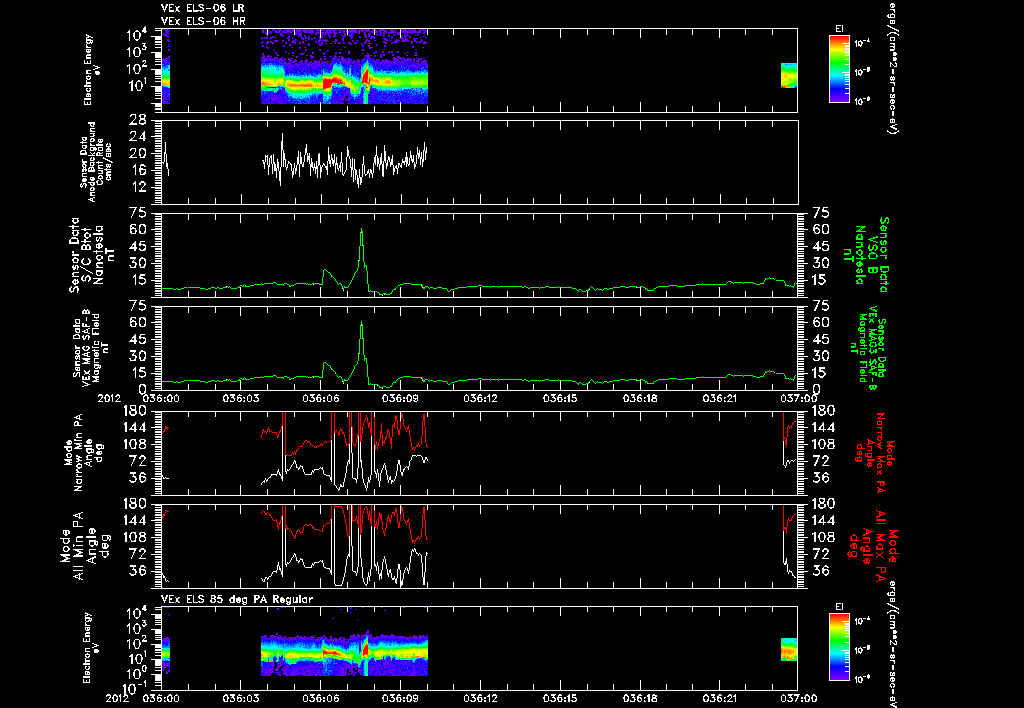Click the 'Narrow Min PA Angle' axis label

(x=84, y=452)
